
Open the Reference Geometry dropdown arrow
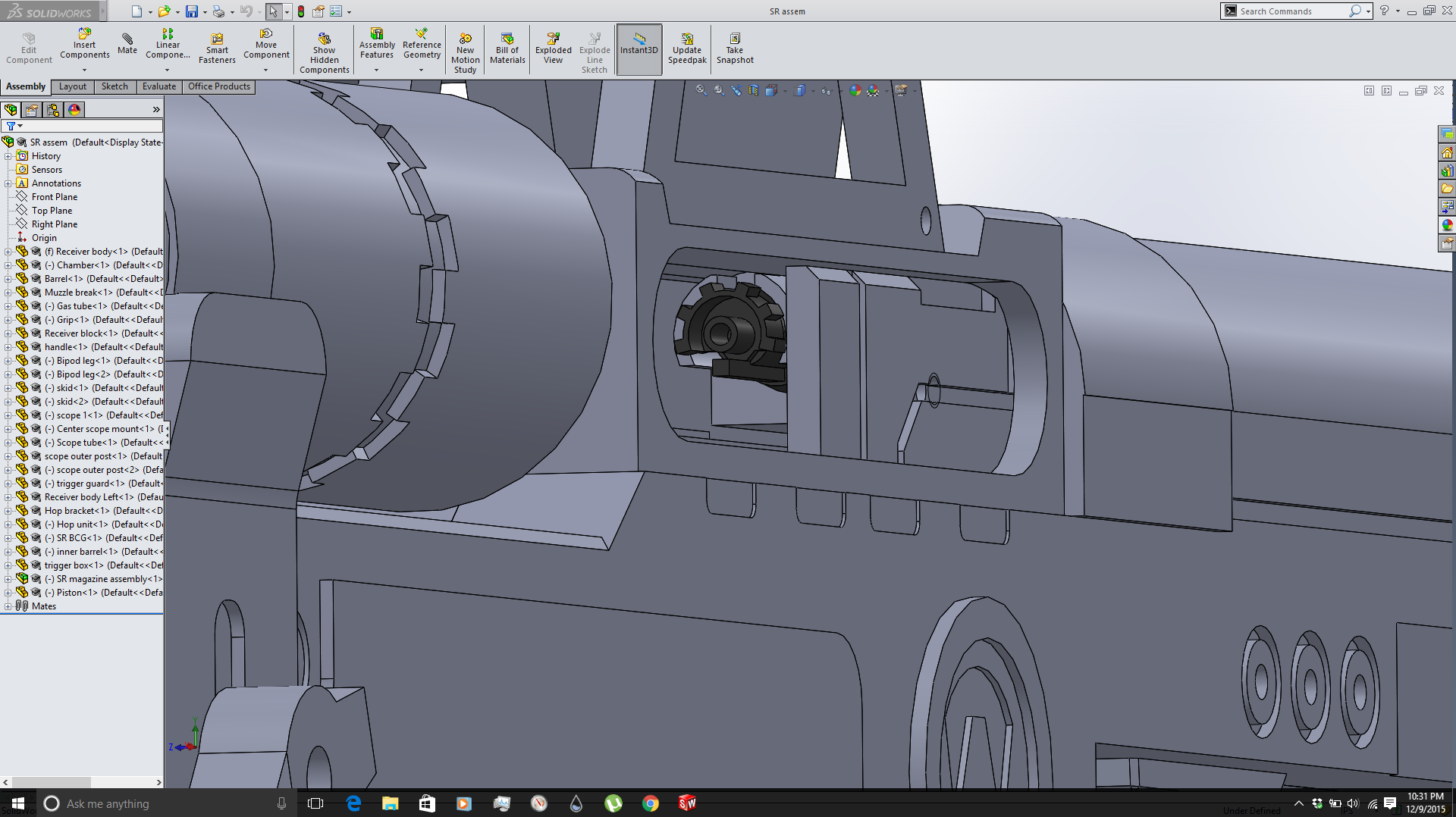pos(422,70)
